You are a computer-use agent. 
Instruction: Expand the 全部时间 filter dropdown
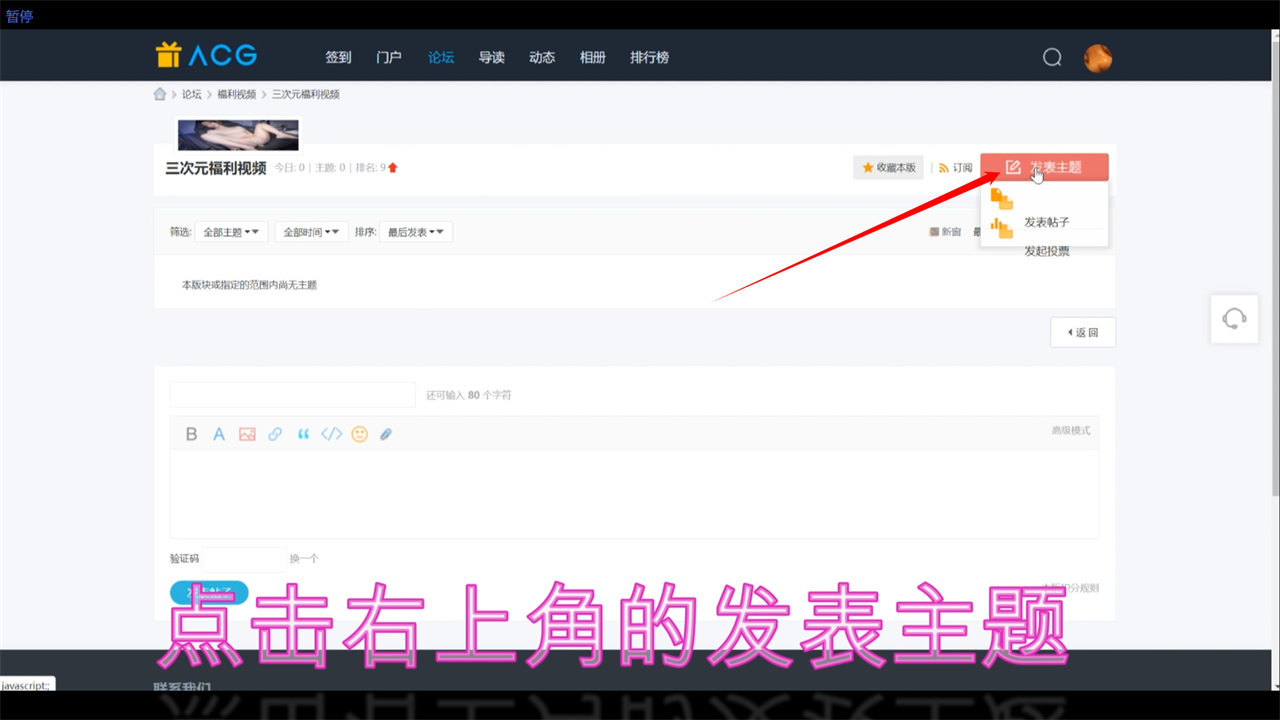311,232
